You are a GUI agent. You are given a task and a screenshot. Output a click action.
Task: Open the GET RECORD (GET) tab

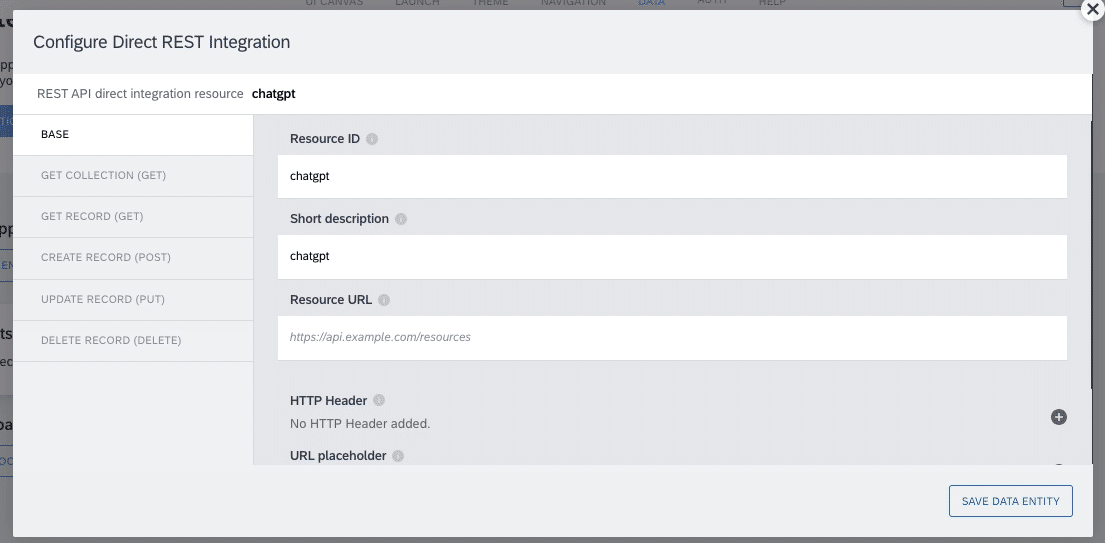(133, 216)
